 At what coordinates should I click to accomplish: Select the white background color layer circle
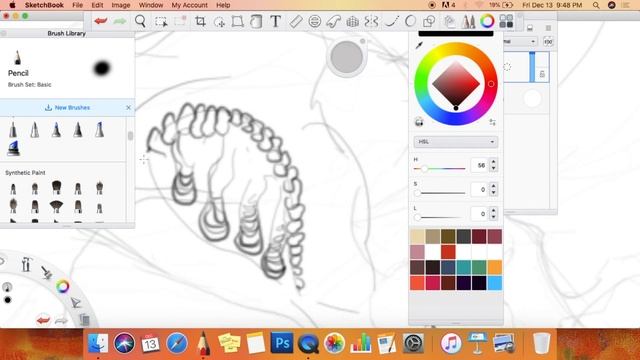pyautogui.click(x=532, y=98)
